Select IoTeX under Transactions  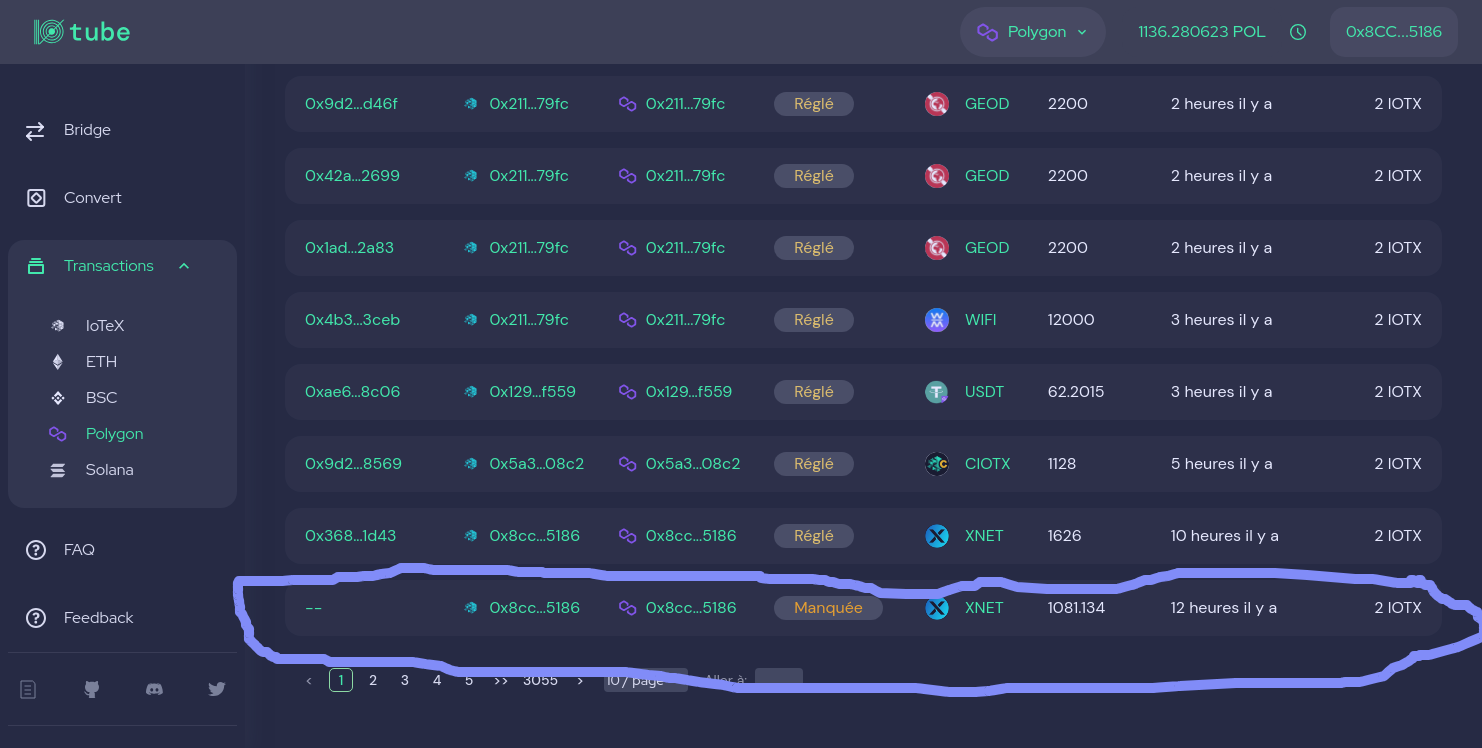pos(104,326)
